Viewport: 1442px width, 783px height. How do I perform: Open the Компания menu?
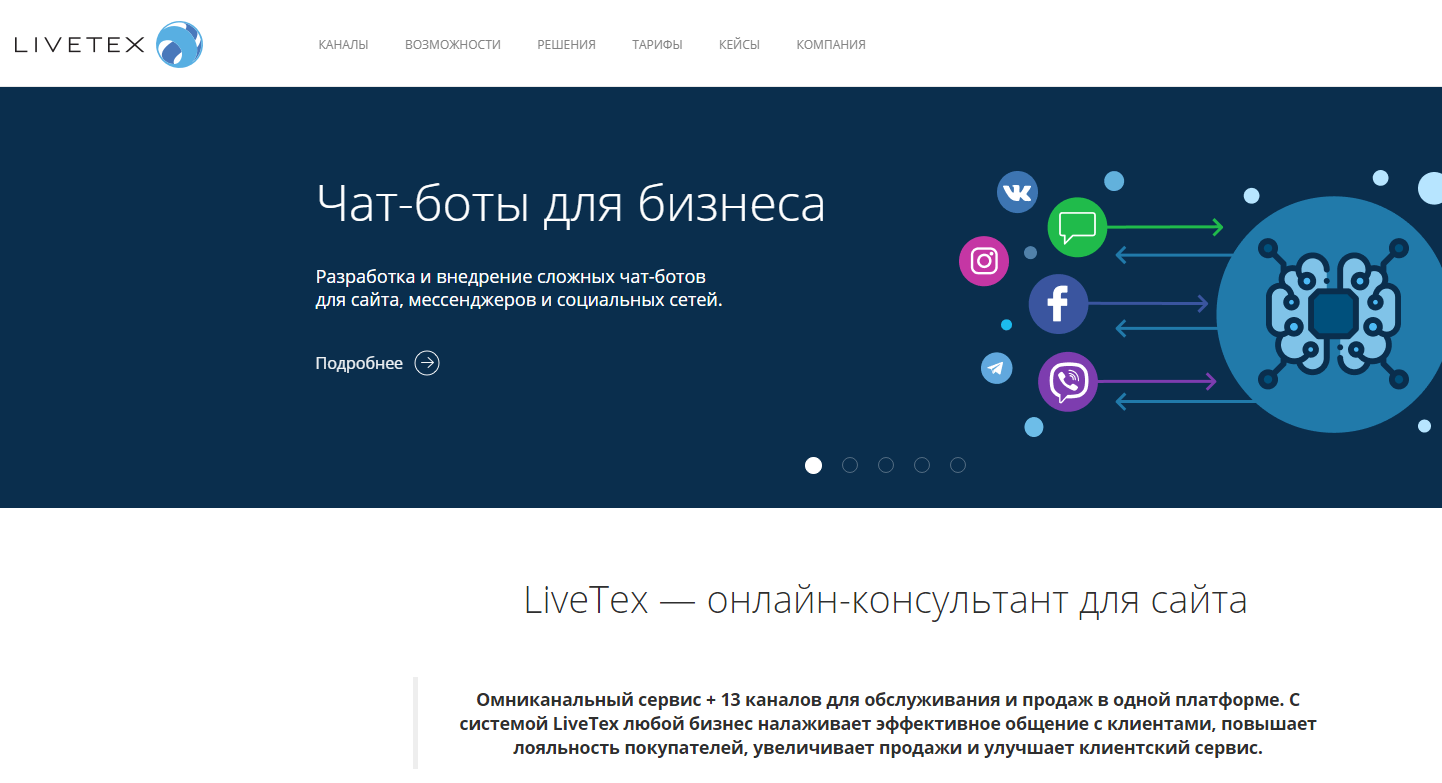(831, 45)
